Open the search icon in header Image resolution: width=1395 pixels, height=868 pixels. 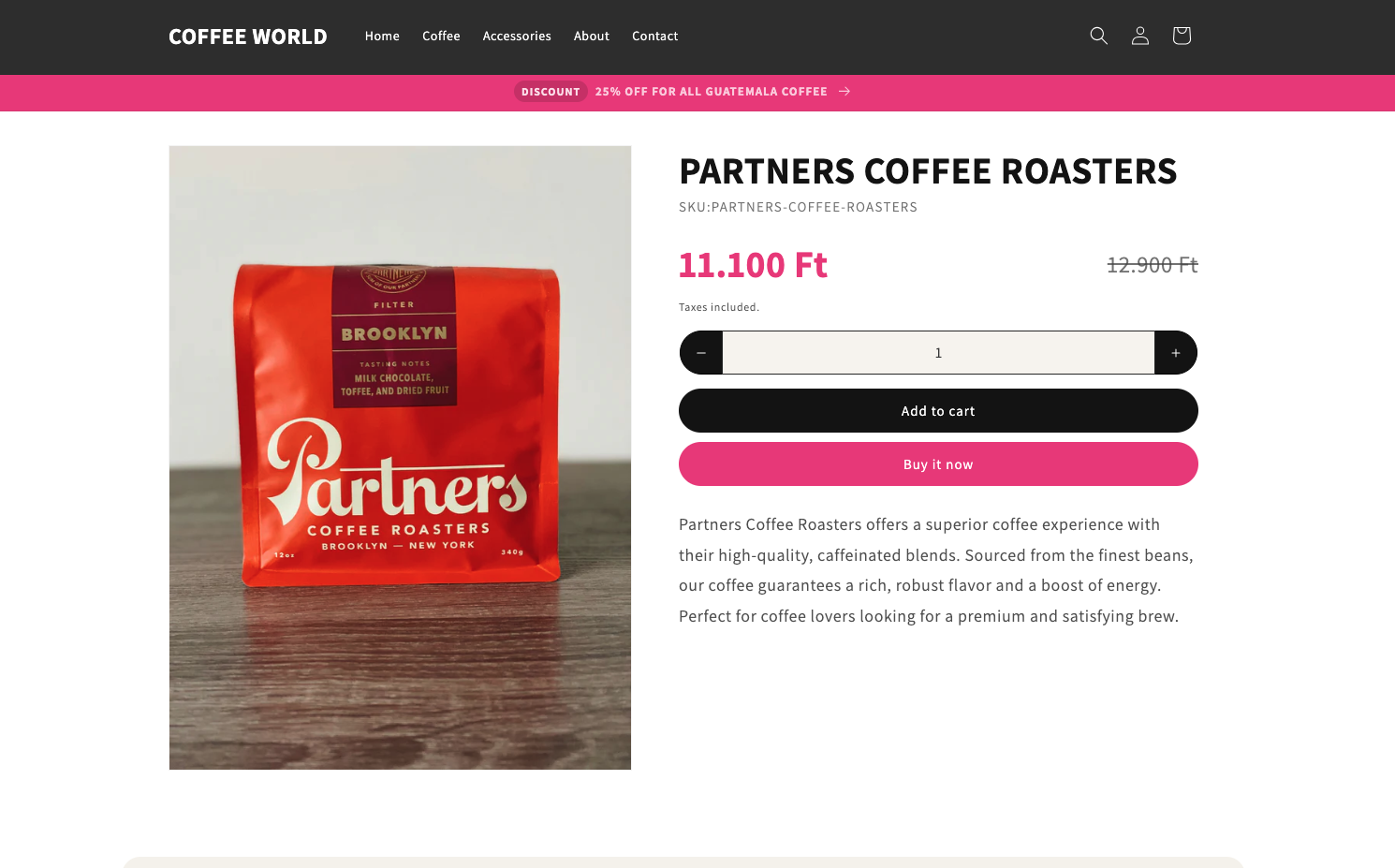[1099, 36]
